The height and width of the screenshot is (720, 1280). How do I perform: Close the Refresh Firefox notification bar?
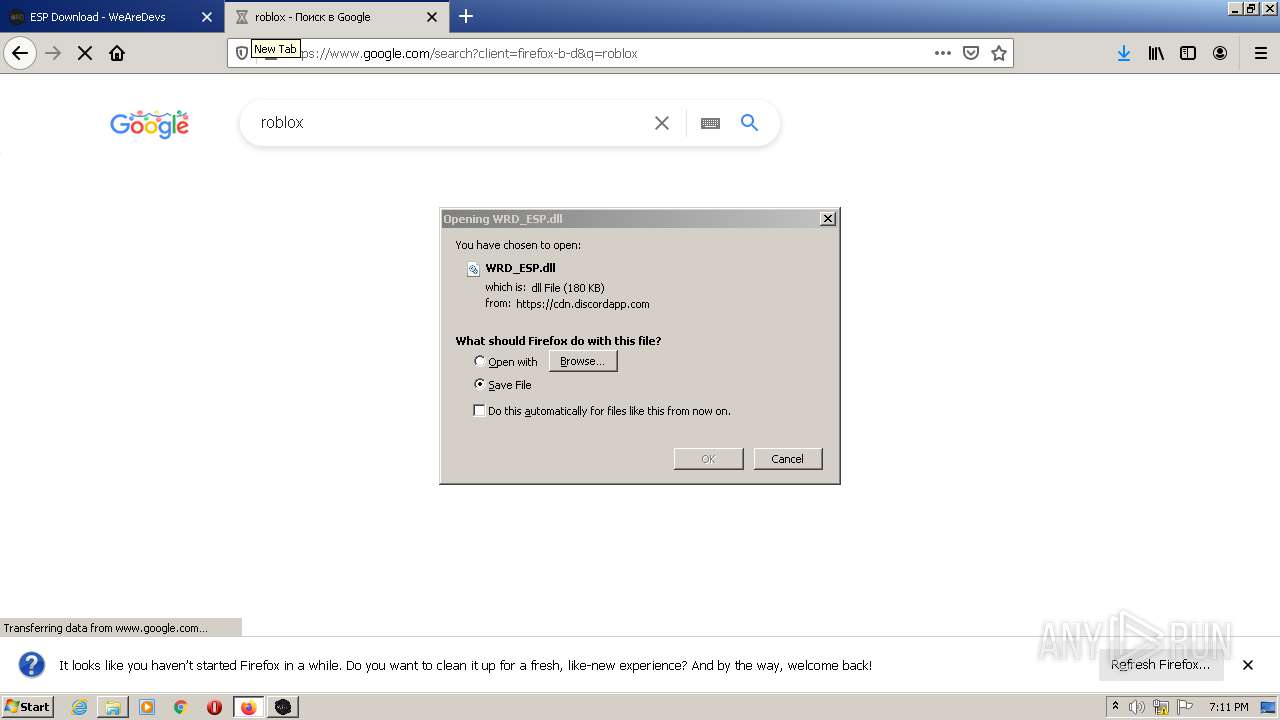coord(1248,665)
